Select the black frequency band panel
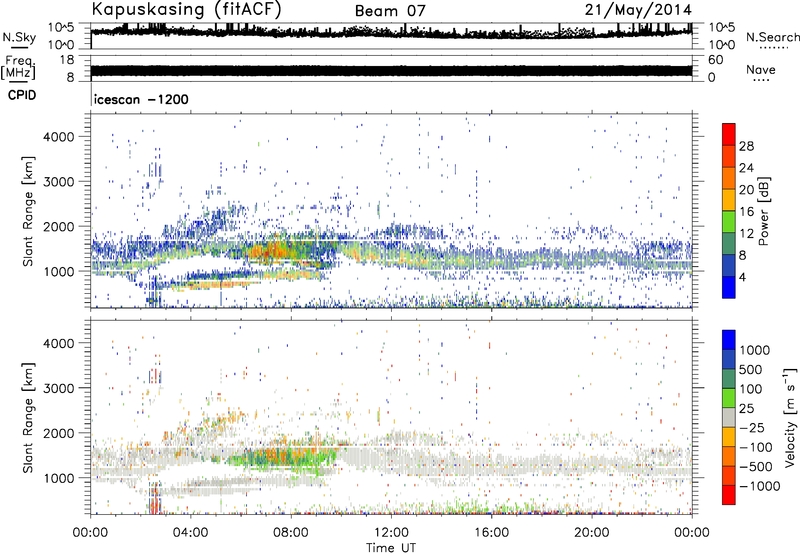 [391, 70]
